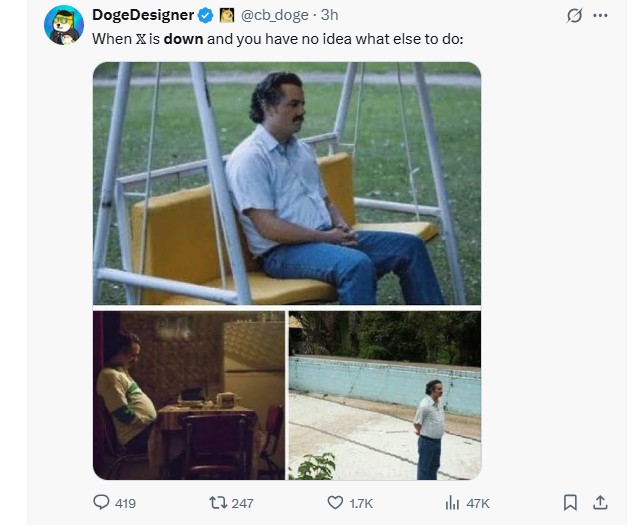Click the affiliate badge beside the checkmark
The image size is (635, 525).
227,15
